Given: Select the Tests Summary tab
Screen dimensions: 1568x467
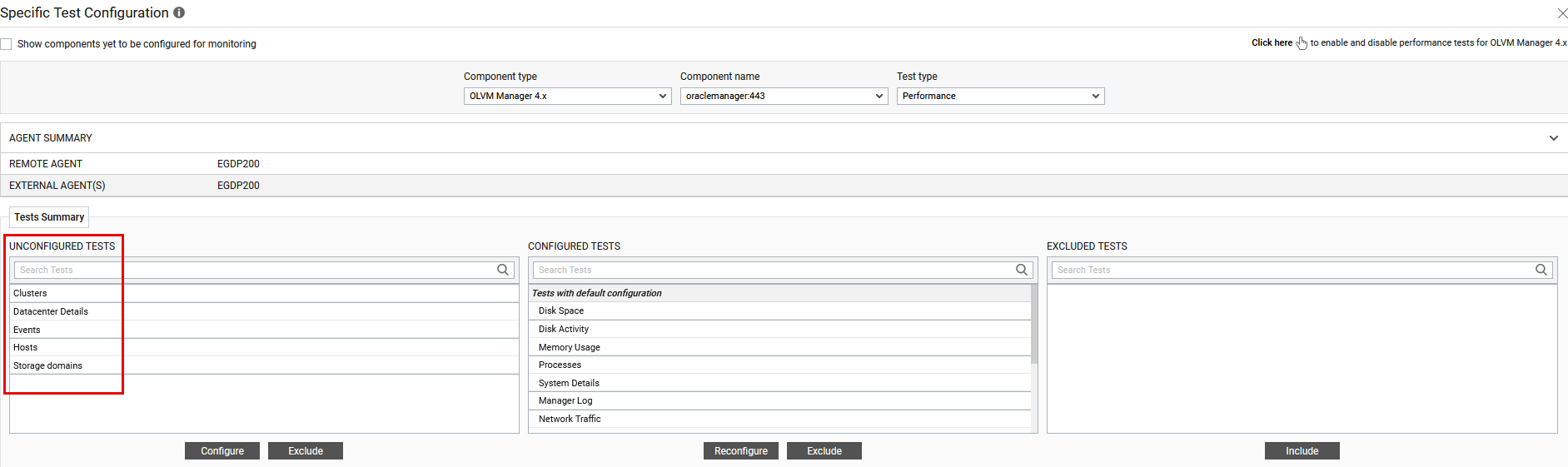Looking at the screenshot, I should 49,217.
